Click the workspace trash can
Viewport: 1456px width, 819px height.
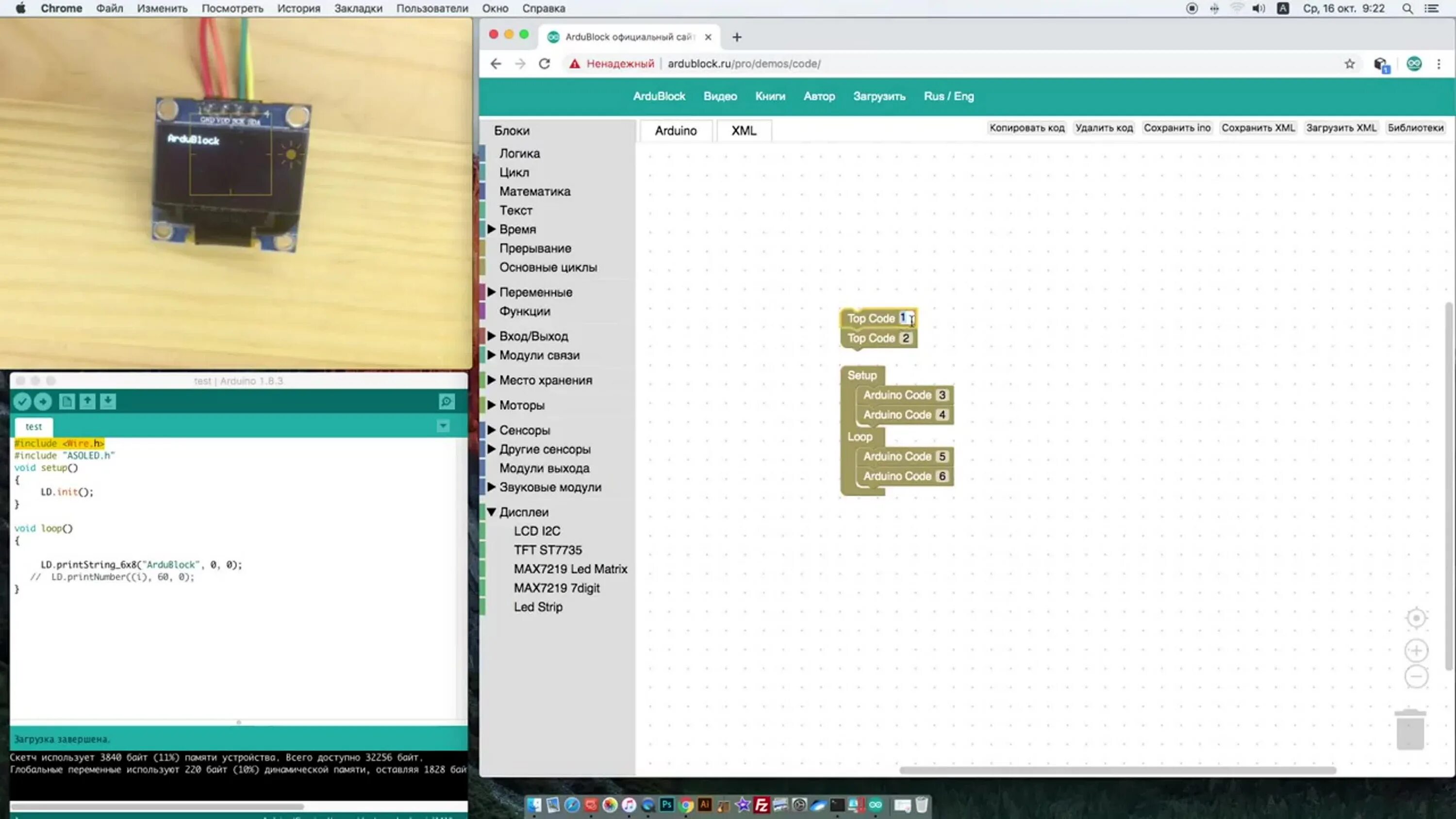click(1411, 729)
